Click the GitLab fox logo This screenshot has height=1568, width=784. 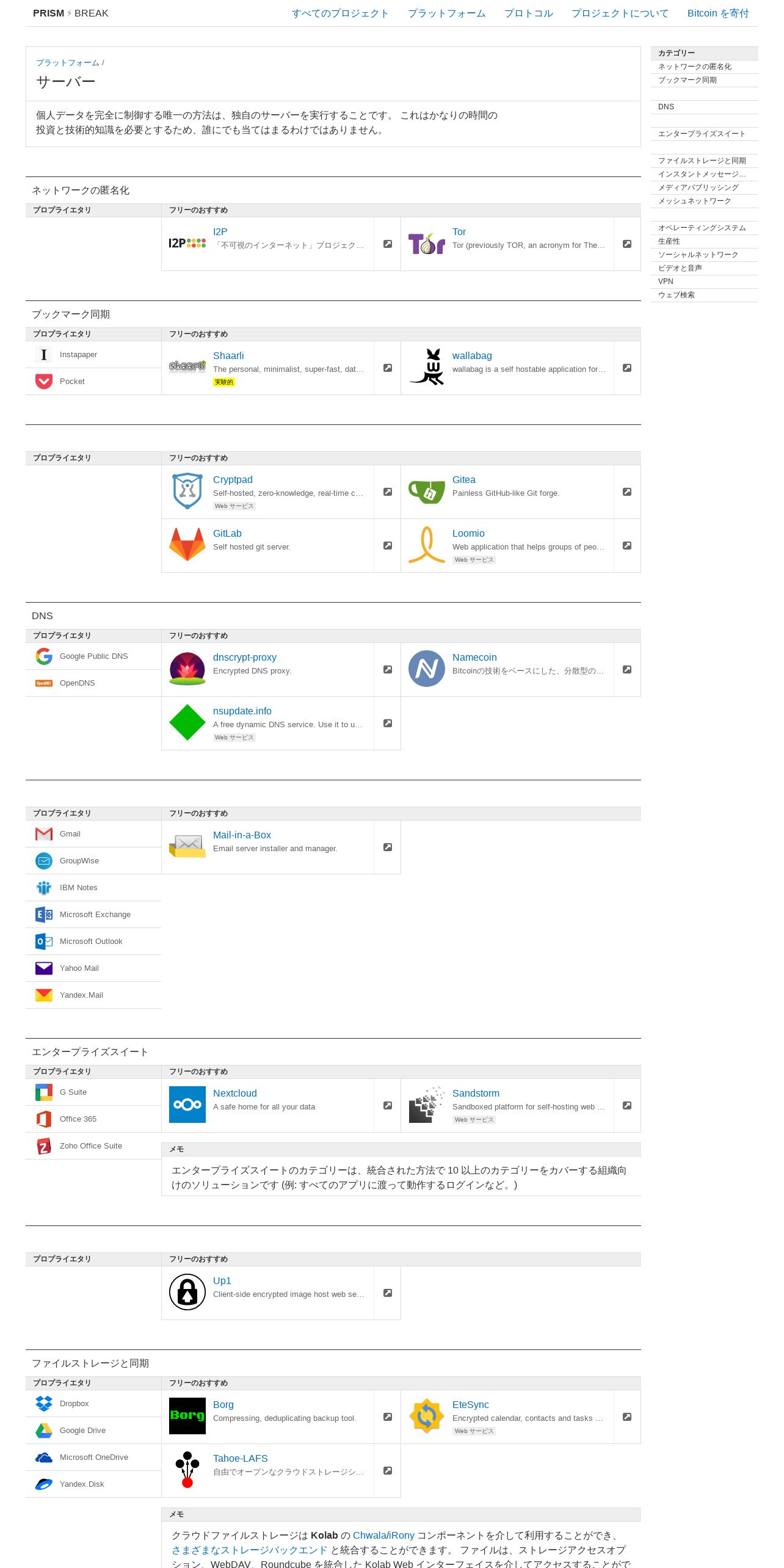point(187,545)
